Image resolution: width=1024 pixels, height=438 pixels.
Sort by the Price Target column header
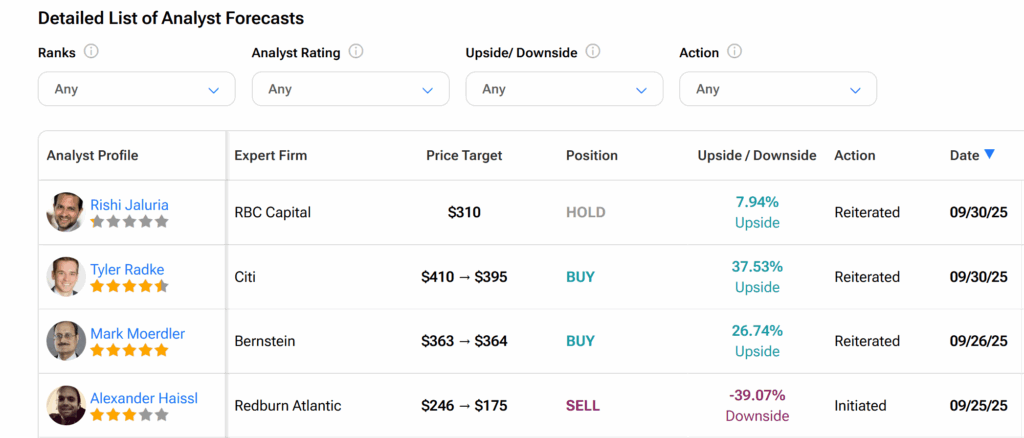click(464, 156)
